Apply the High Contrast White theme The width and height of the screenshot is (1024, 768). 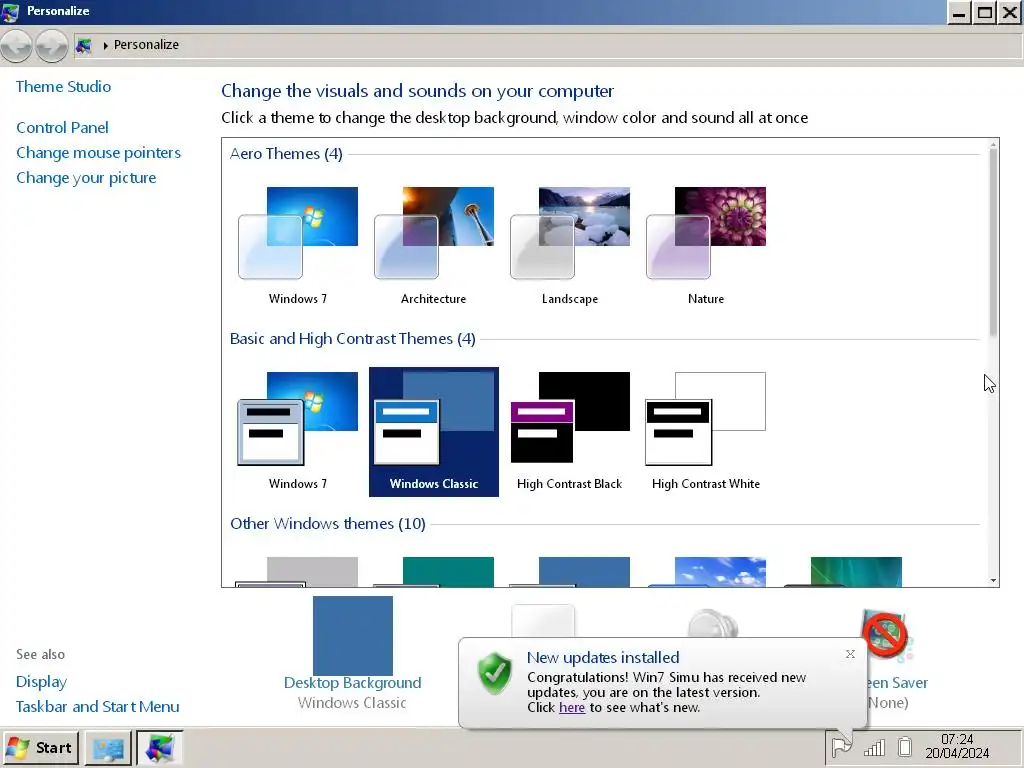click(705, 430)
